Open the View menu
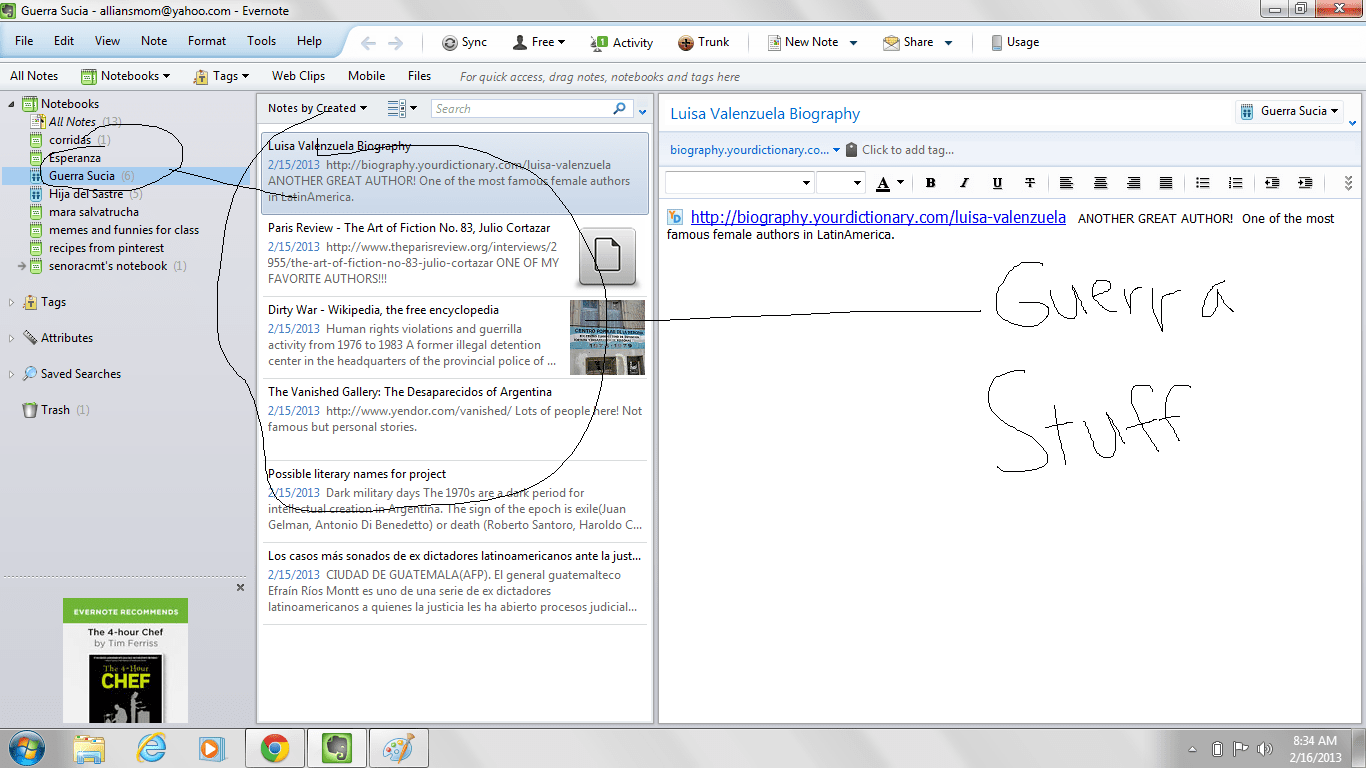The height and width of the screenshot is (768, 1366). coord(107,41)
